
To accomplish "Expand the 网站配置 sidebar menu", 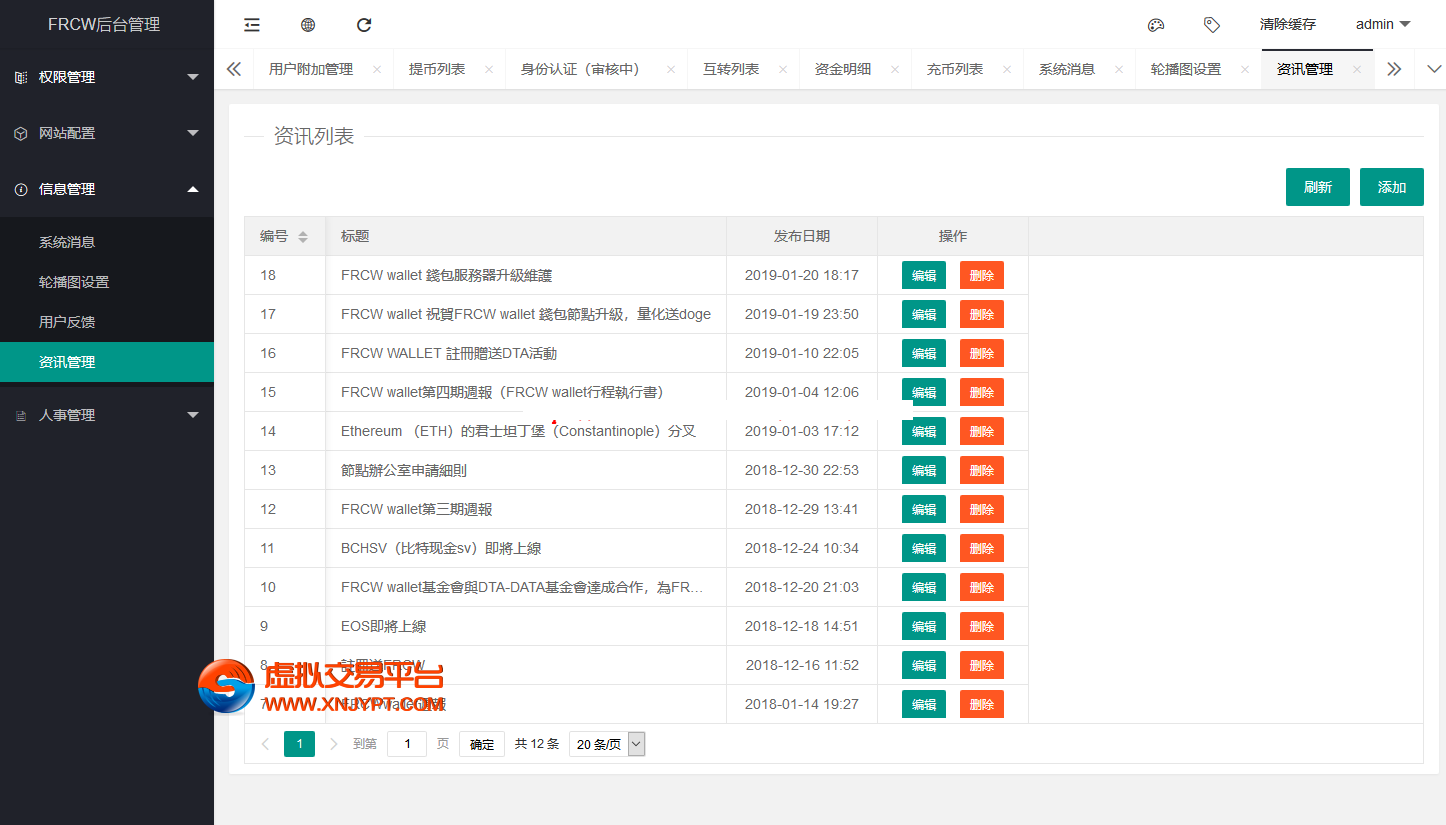I will 107,133.
